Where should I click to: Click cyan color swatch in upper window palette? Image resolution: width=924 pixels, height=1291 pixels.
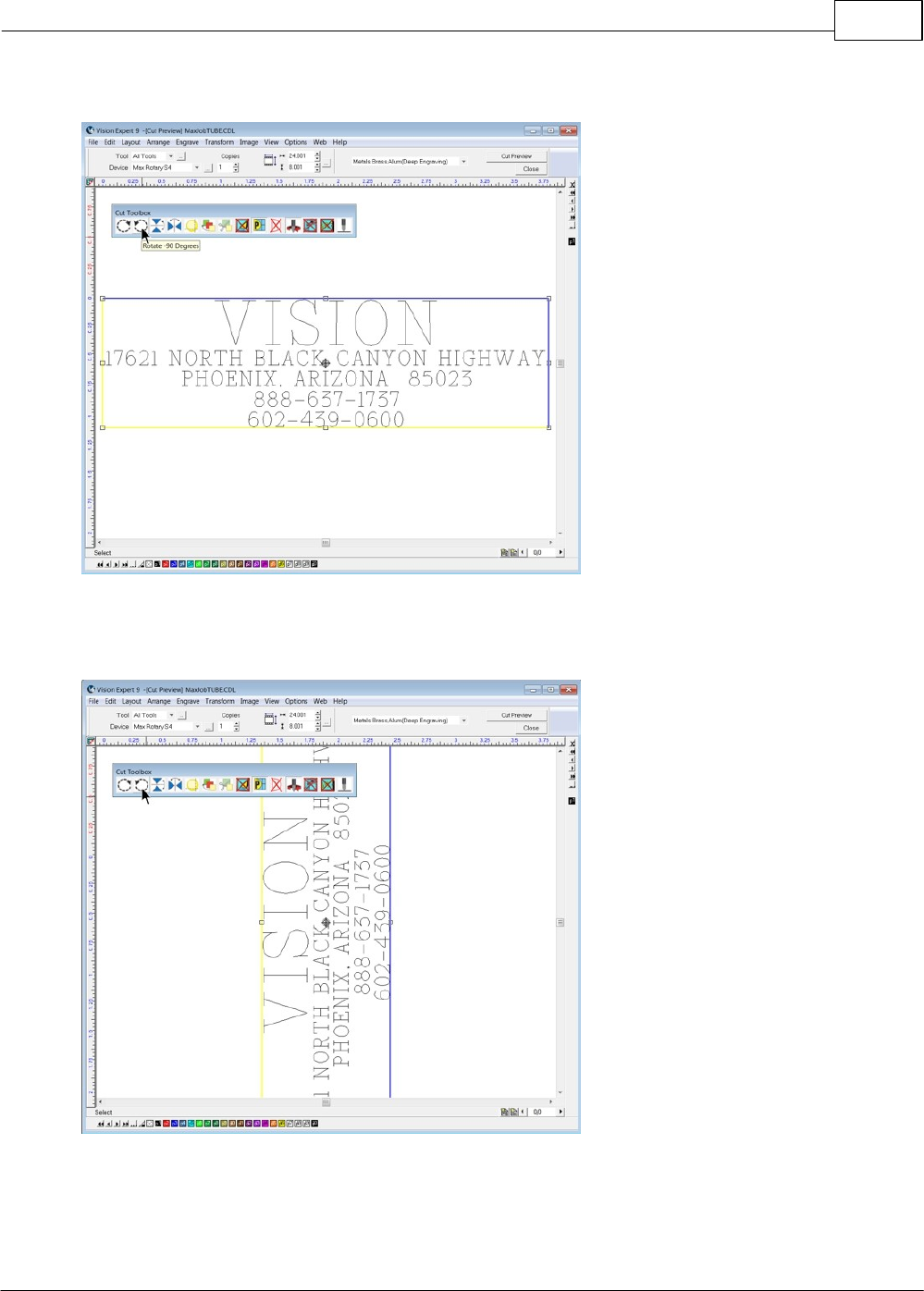point(190,563)
